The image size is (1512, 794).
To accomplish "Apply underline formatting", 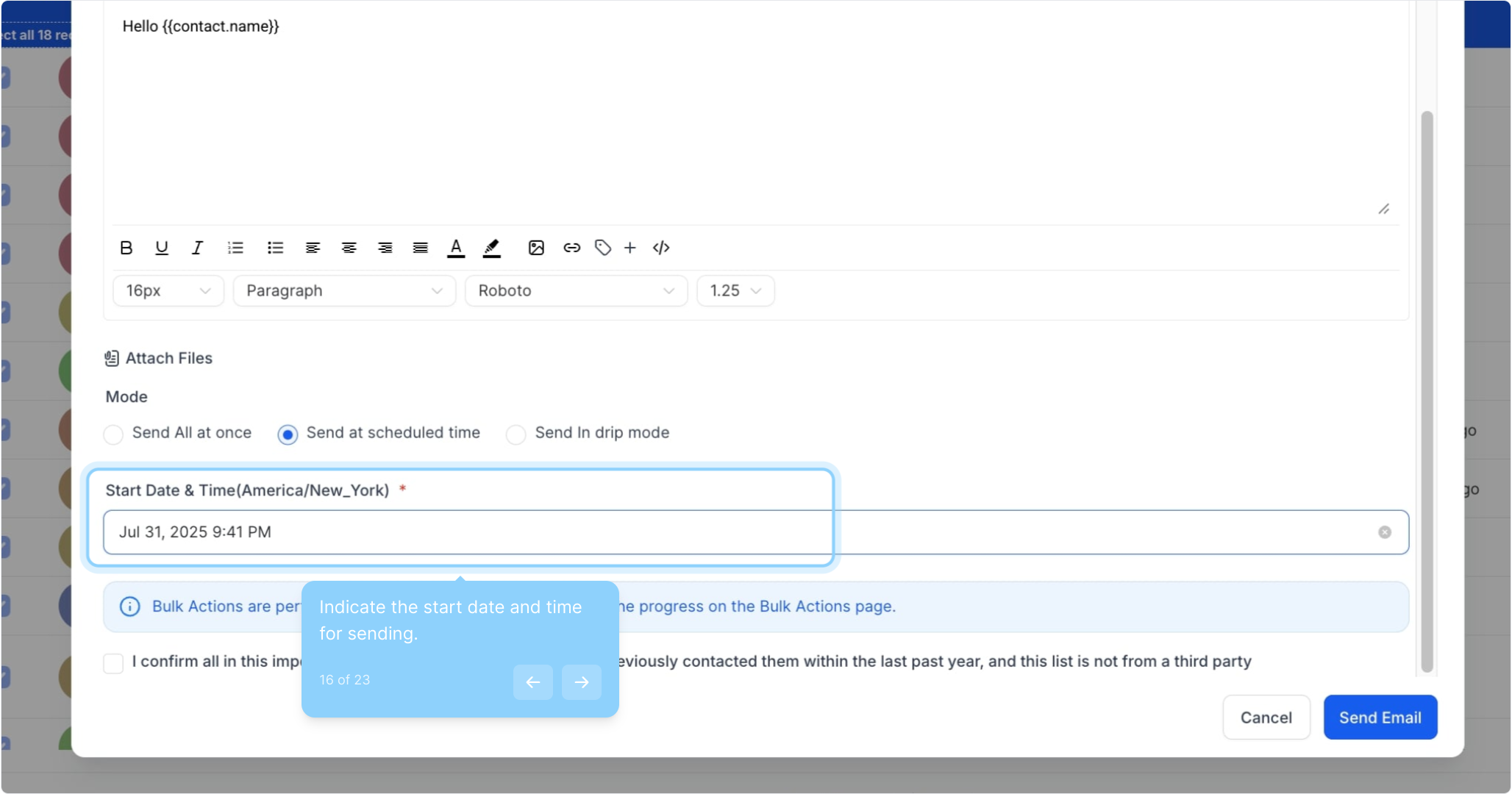I will coord(161,248).
